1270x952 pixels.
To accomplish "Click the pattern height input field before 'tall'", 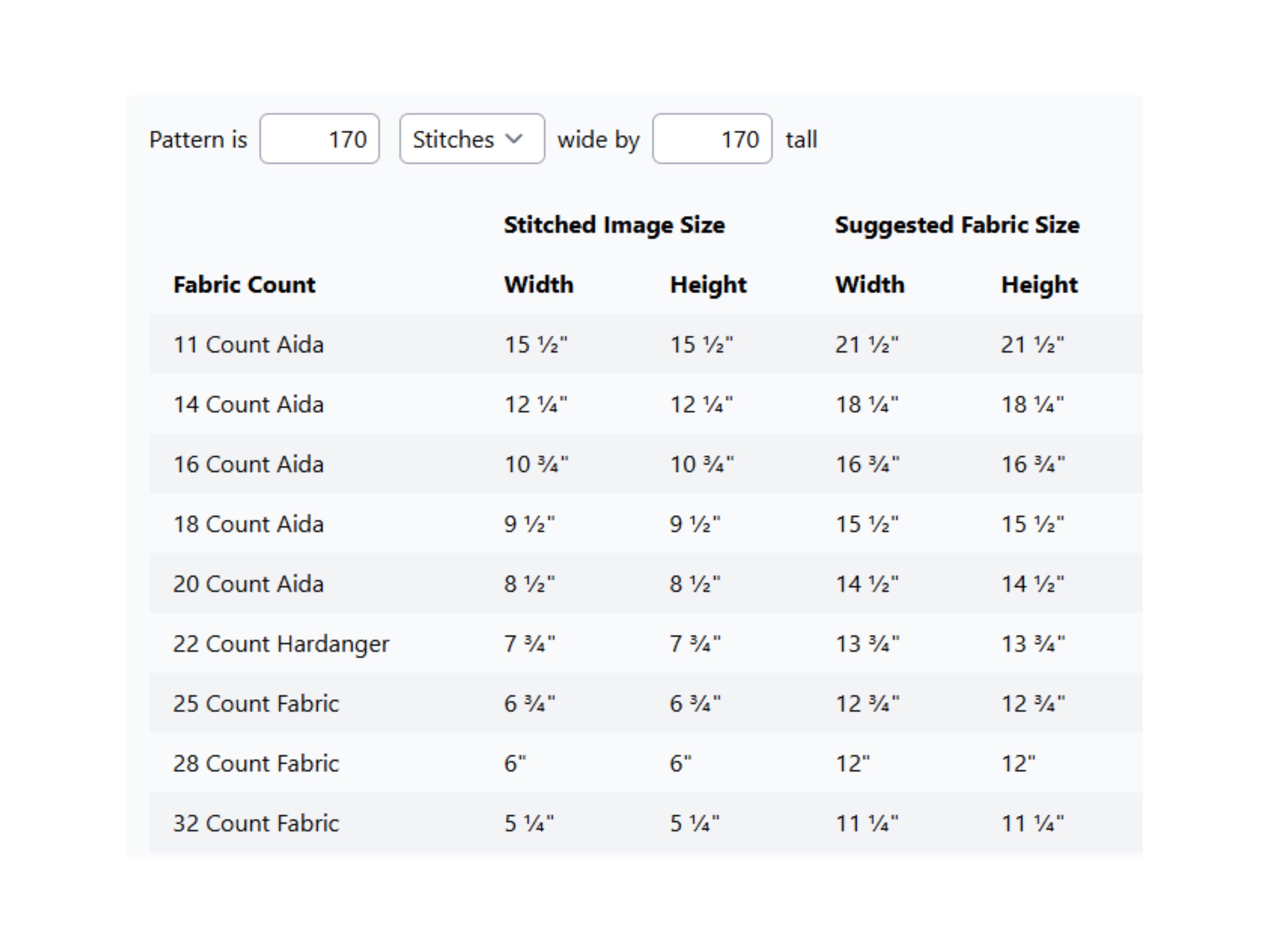I will pyautogui.click(x=712, y=139).
